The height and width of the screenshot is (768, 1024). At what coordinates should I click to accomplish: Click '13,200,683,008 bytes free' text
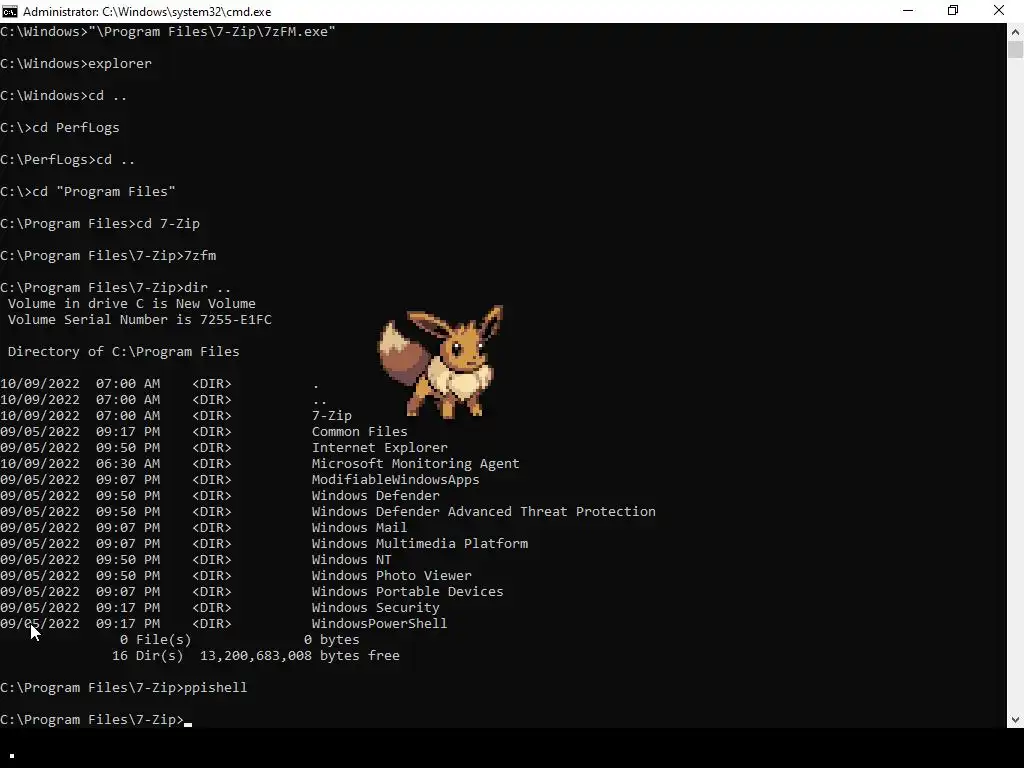click(x=300, y=656)
